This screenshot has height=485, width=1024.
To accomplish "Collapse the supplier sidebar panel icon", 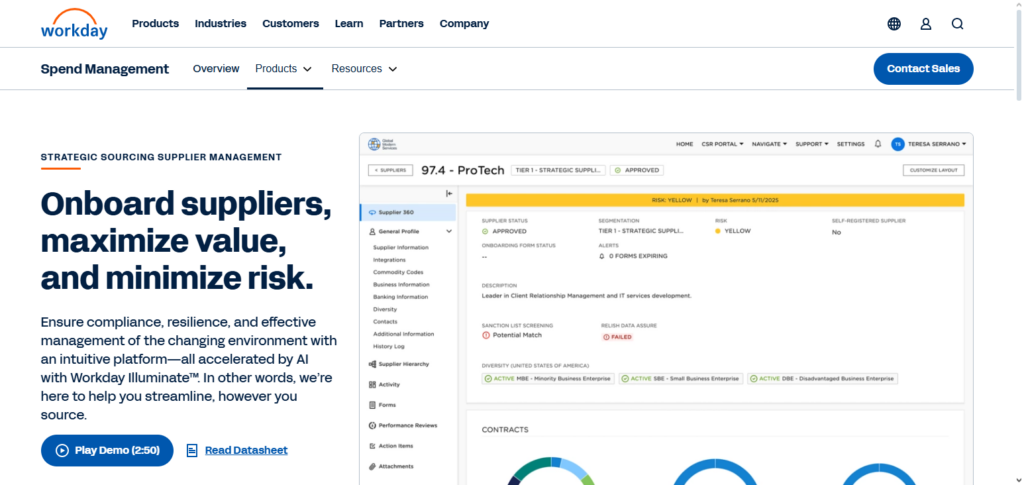I will pos(449,193).
